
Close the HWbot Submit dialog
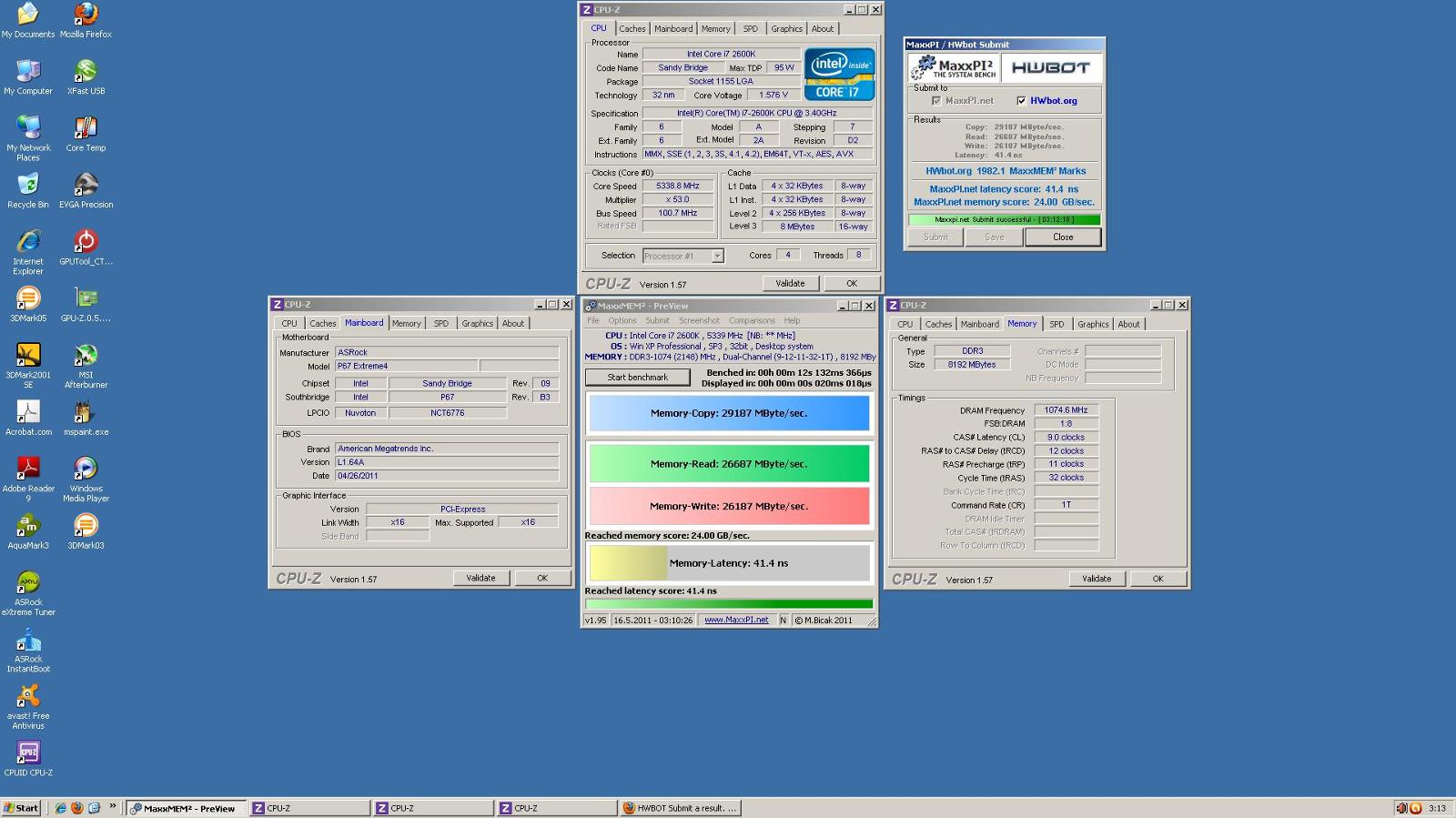point(1063,237)
